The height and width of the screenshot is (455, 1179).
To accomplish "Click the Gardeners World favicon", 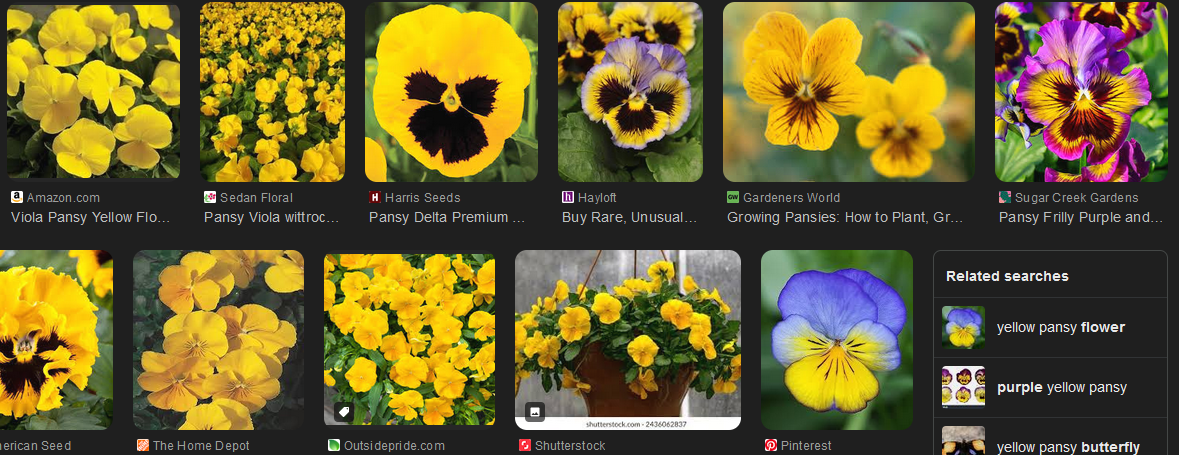I will click(733, 198).
